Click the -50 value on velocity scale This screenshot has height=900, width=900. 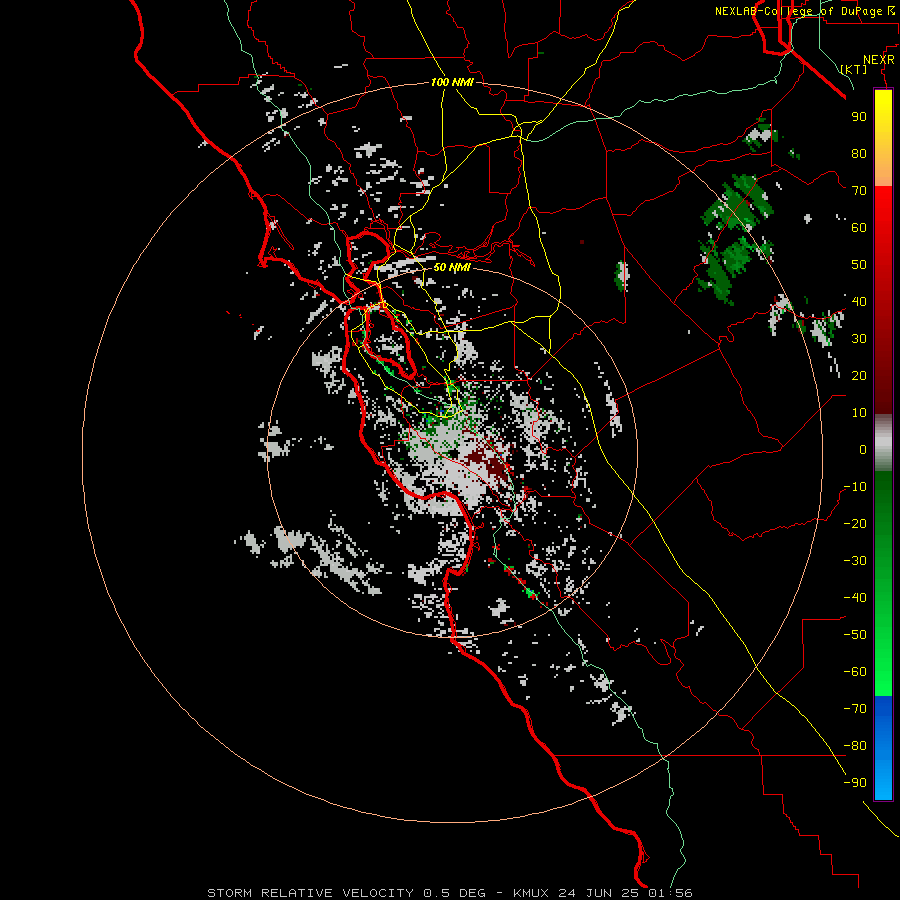point(855,635)
